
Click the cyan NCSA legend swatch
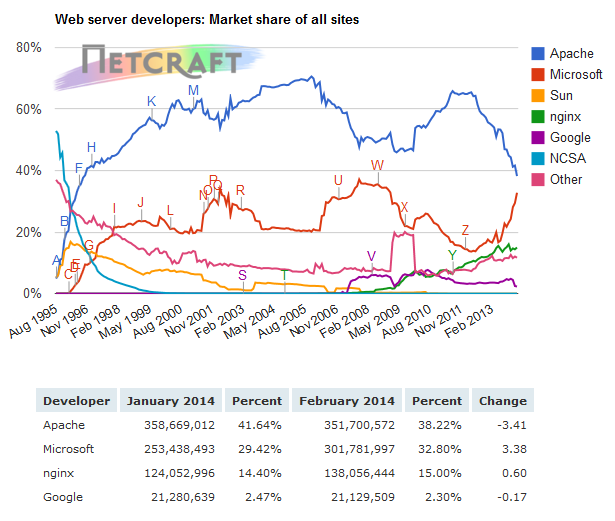(x=538, y=159)
